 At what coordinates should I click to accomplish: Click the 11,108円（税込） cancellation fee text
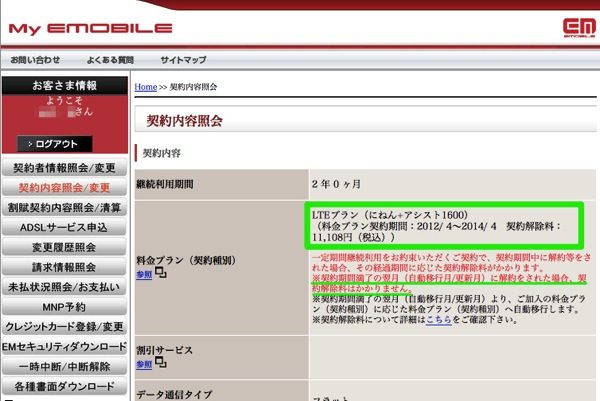[x=353, y=238]
